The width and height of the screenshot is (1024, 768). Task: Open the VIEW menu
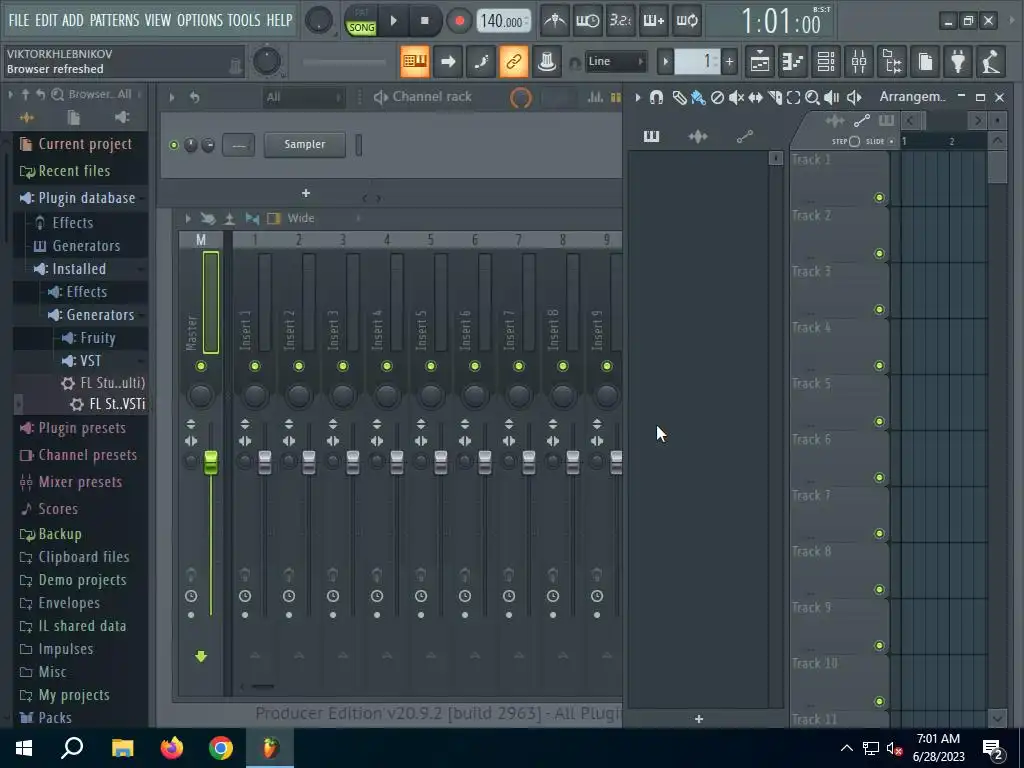pyautogui.click(x=157, y=20)
